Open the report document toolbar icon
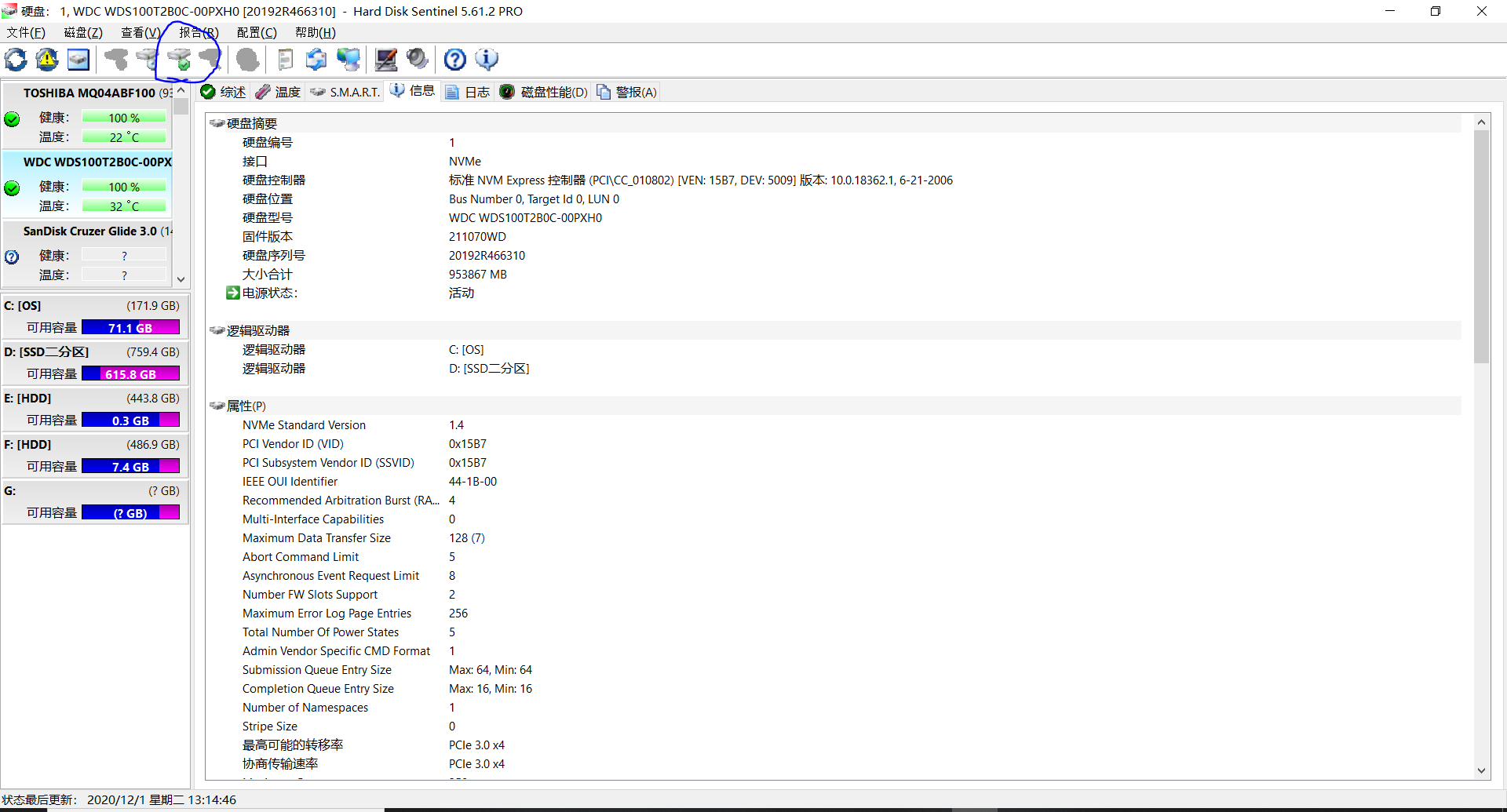The height and width of the screenshot is (812, 1507). (286, 60)
